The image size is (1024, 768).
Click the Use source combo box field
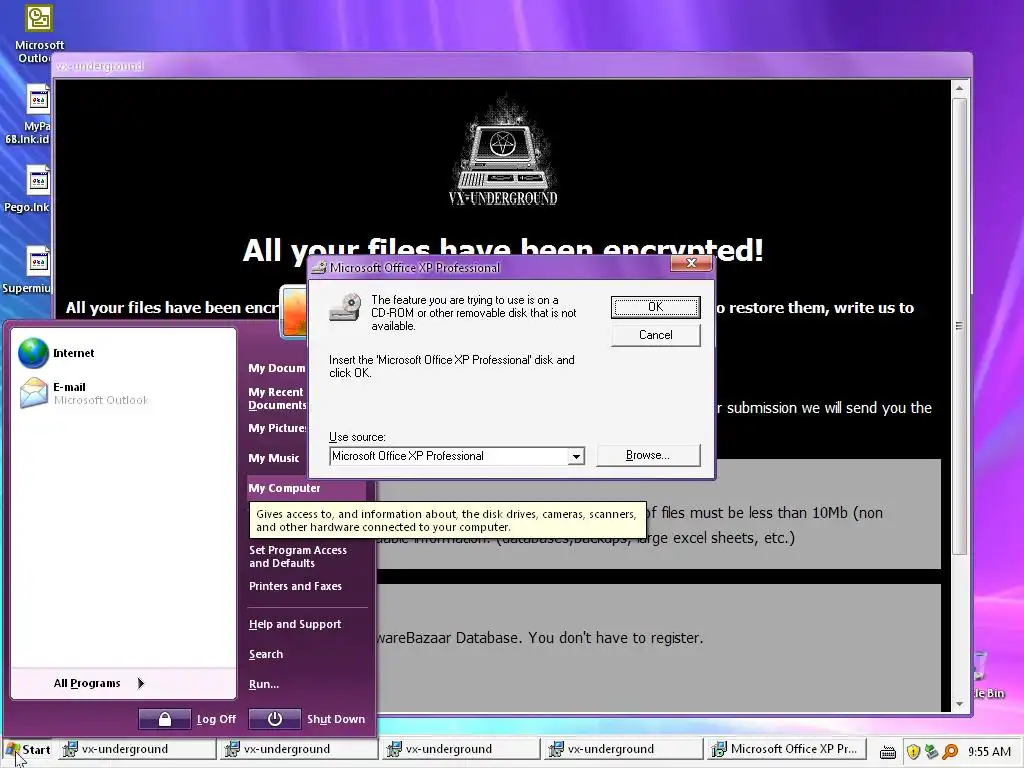click(x=456, y=456)
